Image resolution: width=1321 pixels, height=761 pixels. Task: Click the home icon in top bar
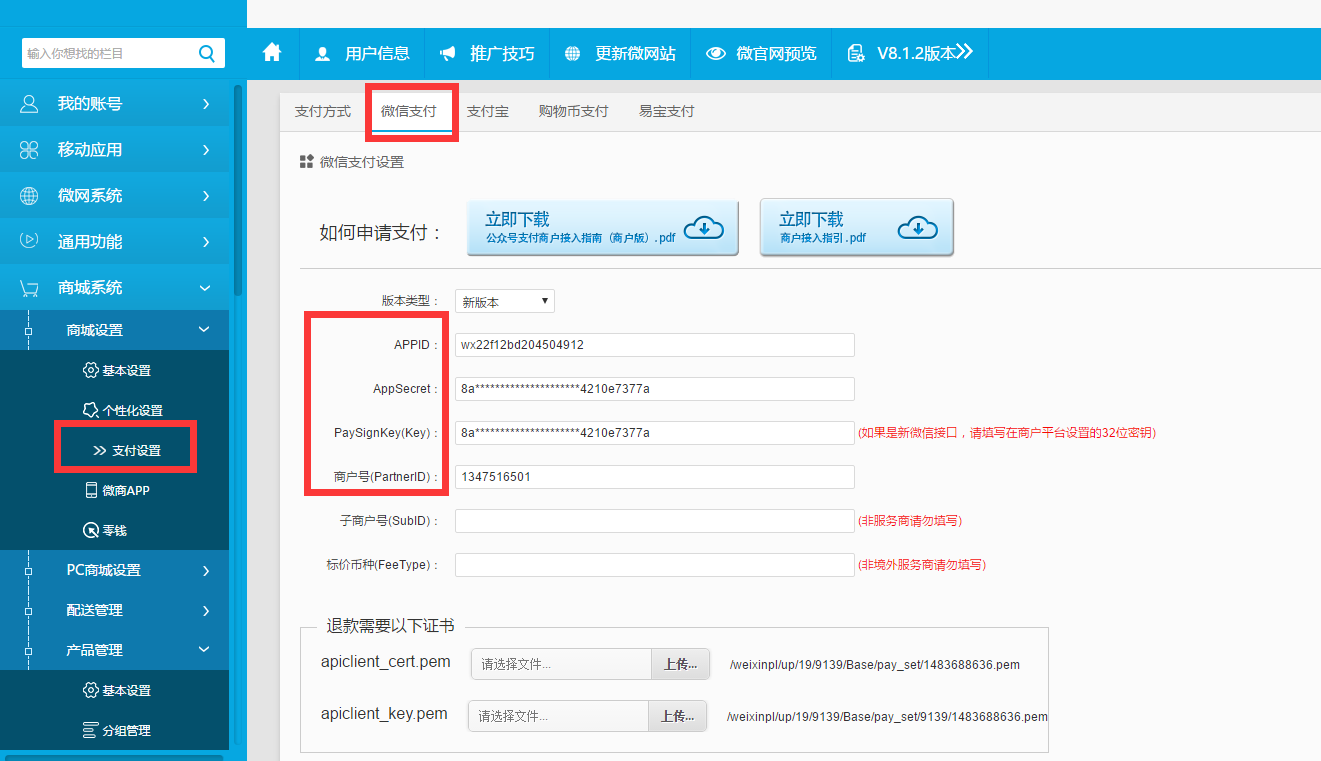[272, 53]
